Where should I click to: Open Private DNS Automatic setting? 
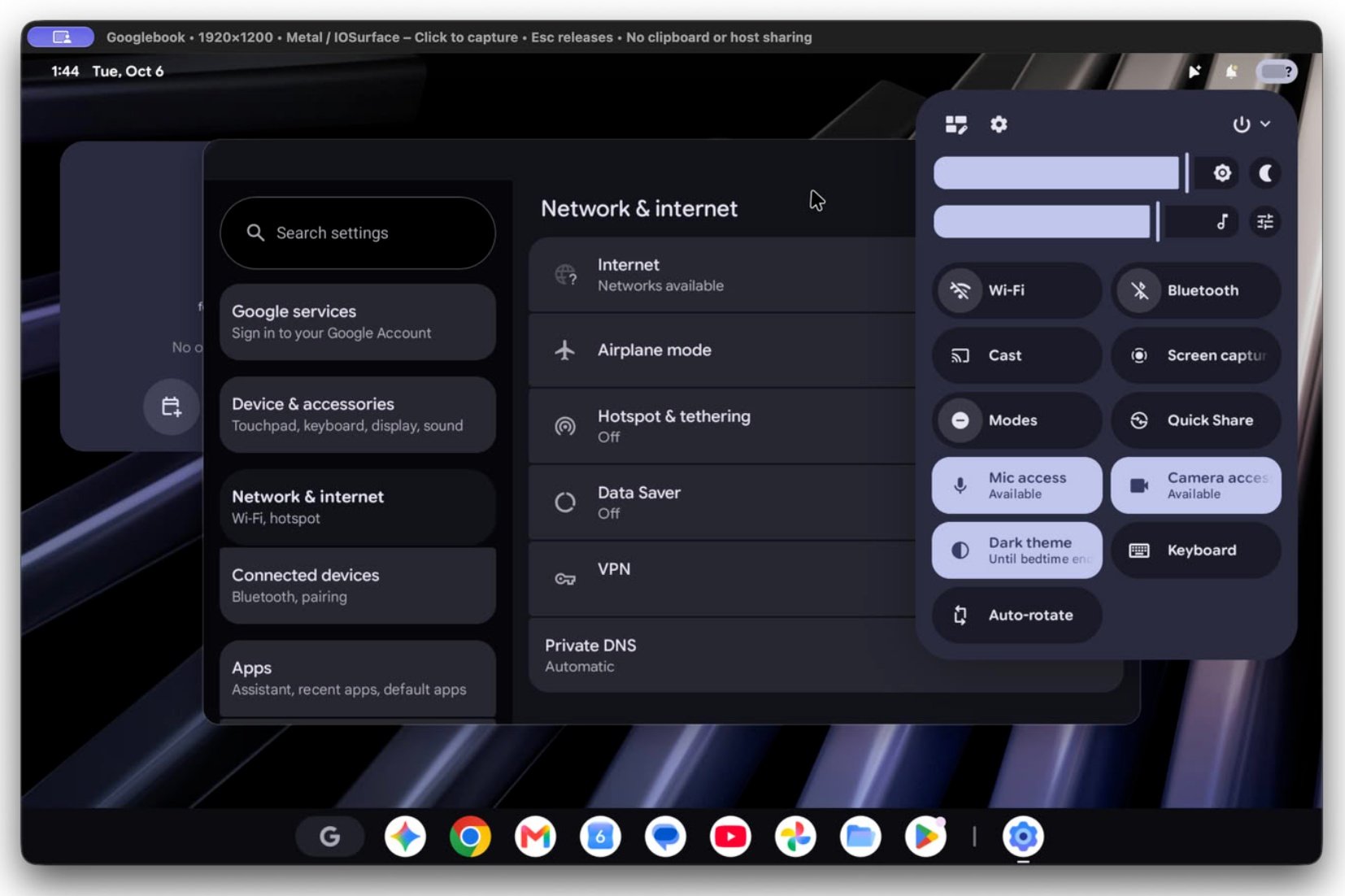tap(825, 655)
